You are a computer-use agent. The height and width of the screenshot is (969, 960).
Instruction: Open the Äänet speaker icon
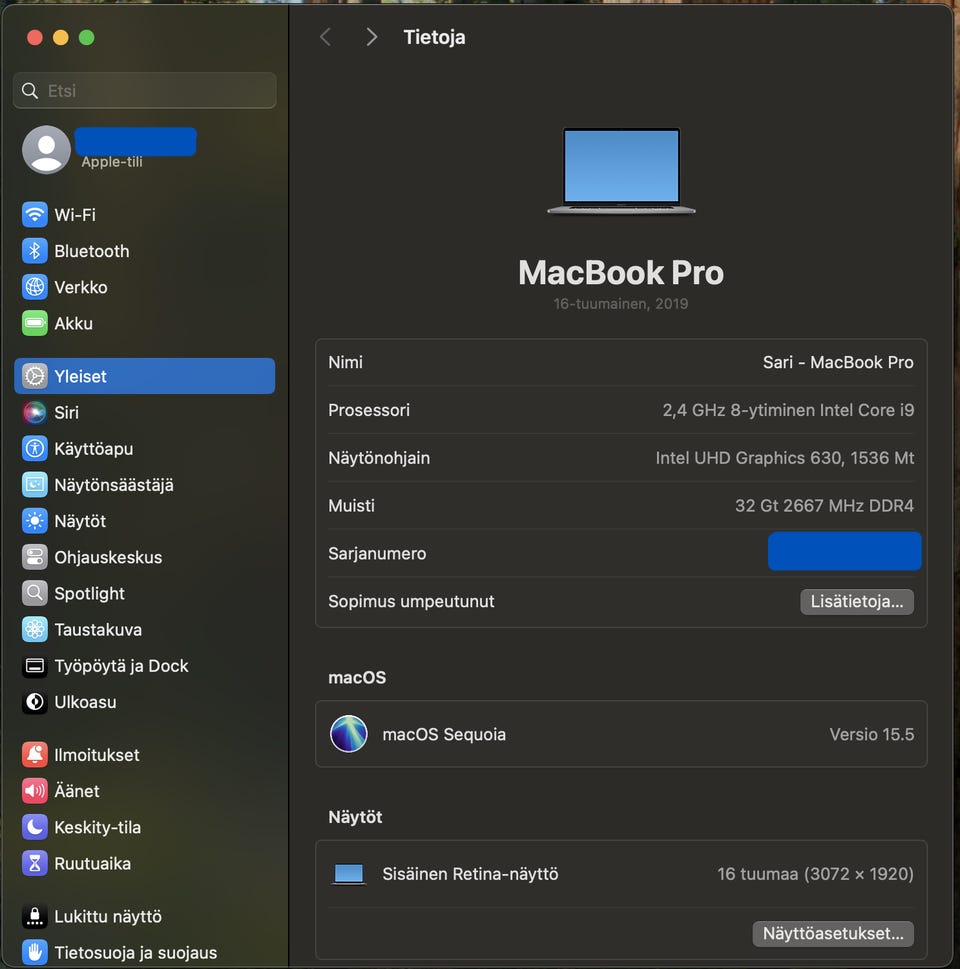pyautogui.click(x=35, y=790)
